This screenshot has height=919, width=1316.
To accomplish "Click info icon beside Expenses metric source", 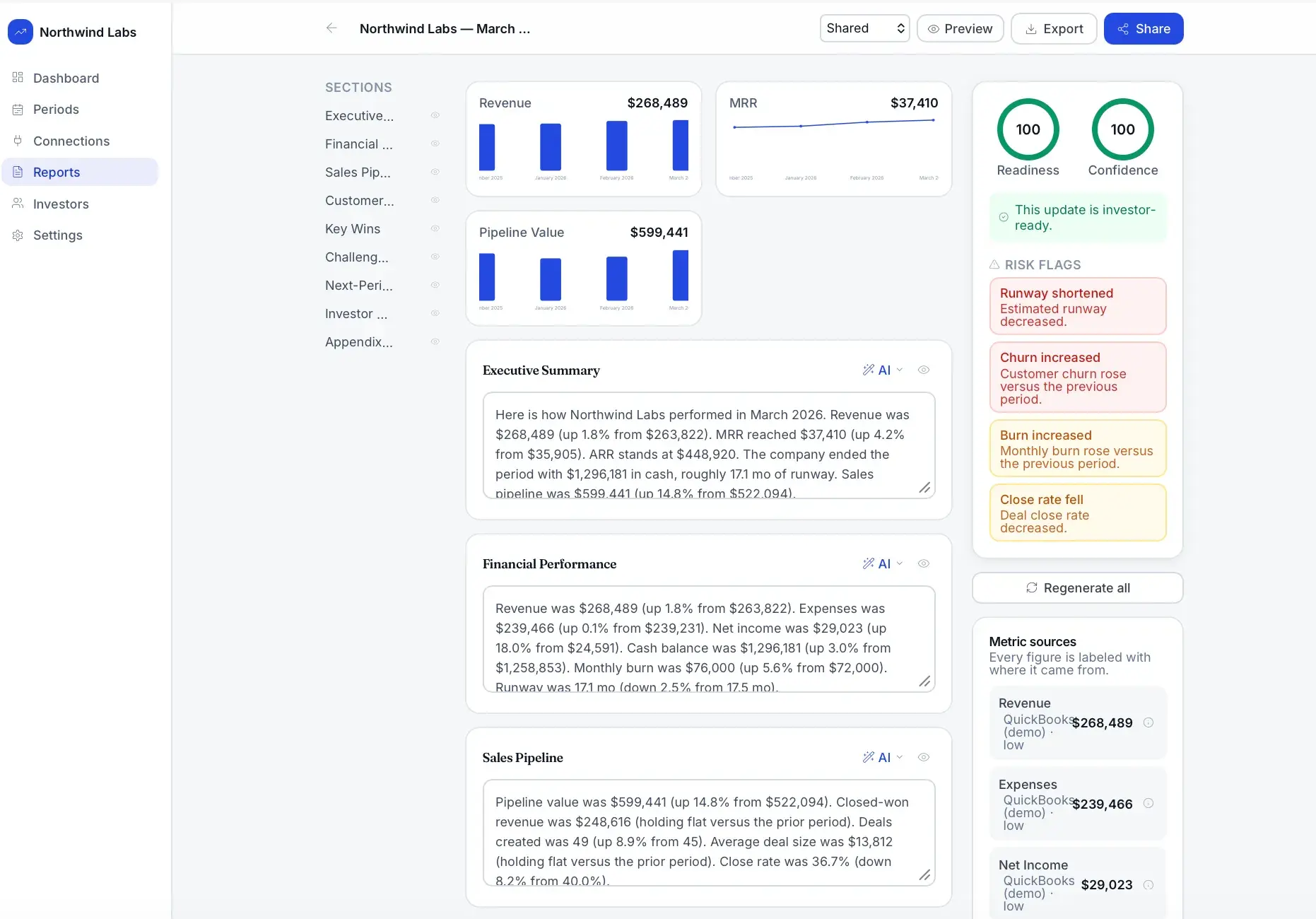I will (1148, 803).
